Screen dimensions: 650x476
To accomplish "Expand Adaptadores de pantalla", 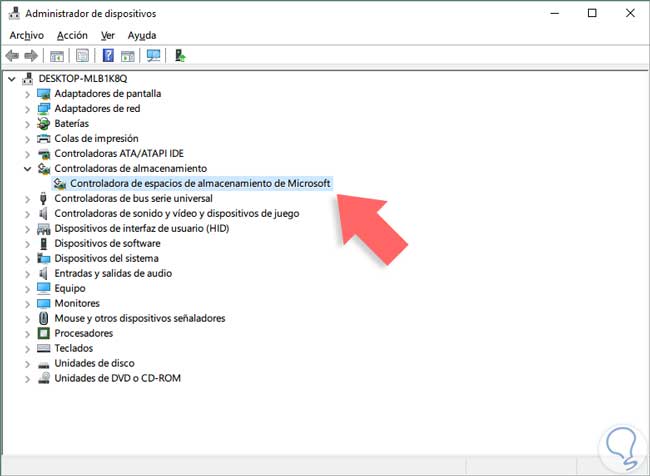I will (x=27, y=95).
